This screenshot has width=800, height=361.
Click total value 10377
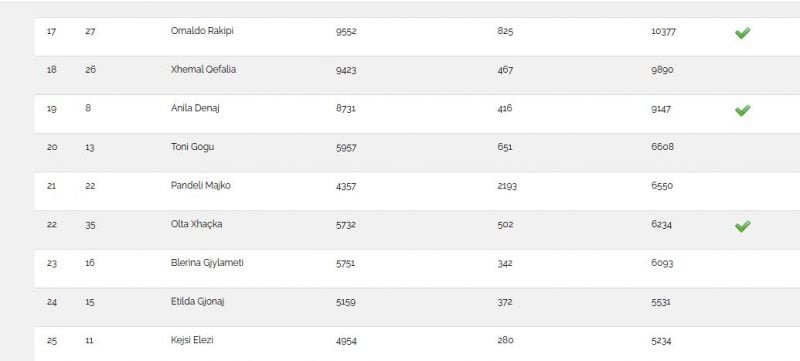(x=663, y=32)
